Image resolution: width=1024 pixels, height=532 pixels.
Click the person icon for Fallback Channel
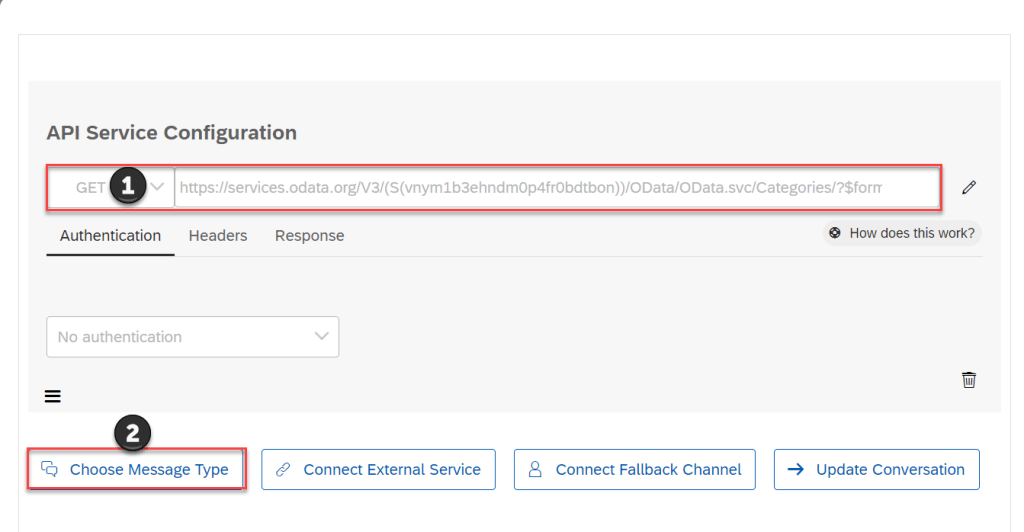coord(534,469)
